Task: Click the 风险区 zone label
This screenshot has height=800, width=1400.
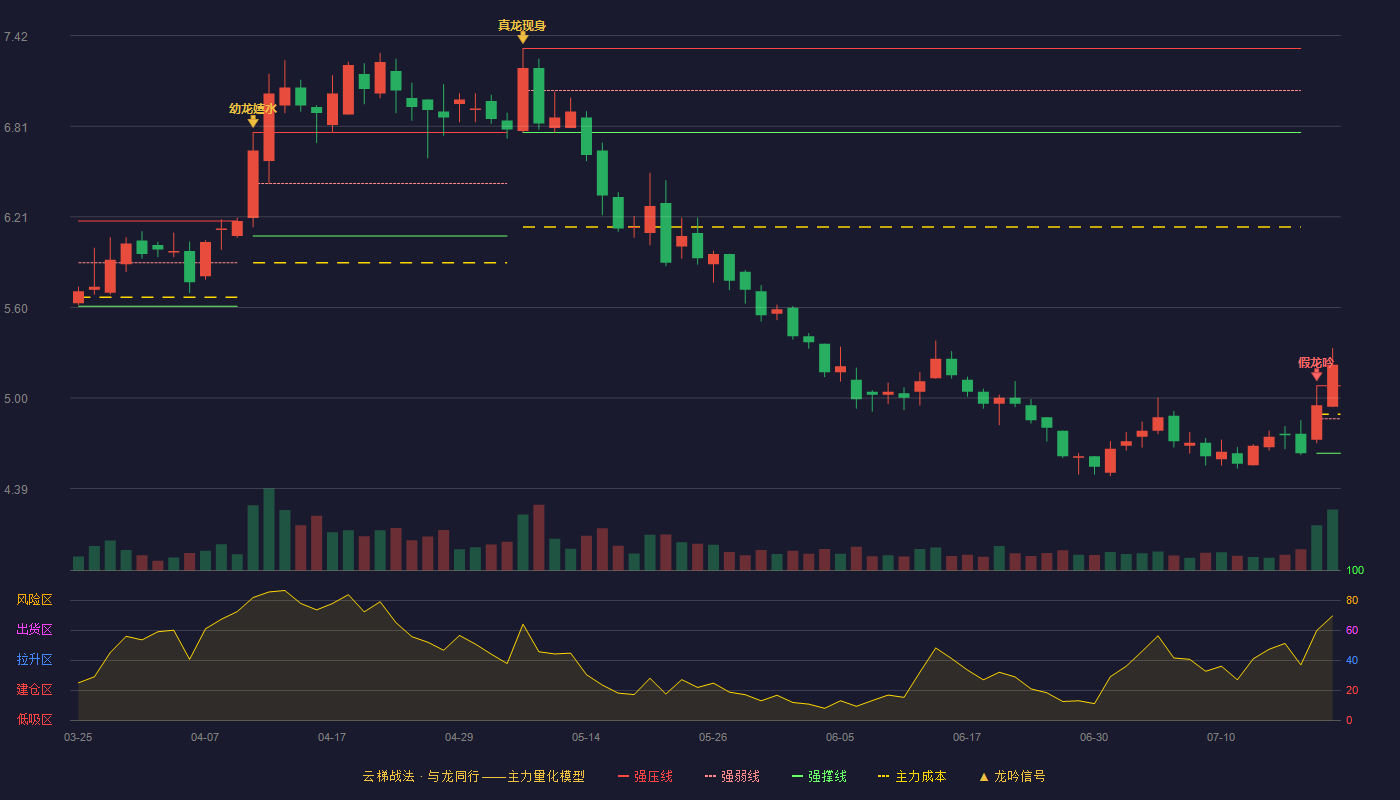Action: [34, 600]
